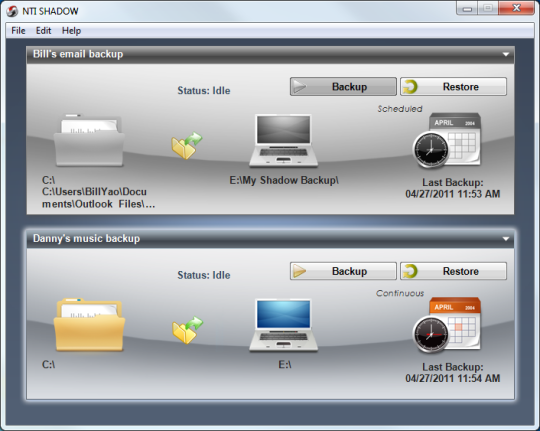Click Restore for Bill's email backup
Screen dimensions: 540x431
pyautogui.click(x=453, y=86)
